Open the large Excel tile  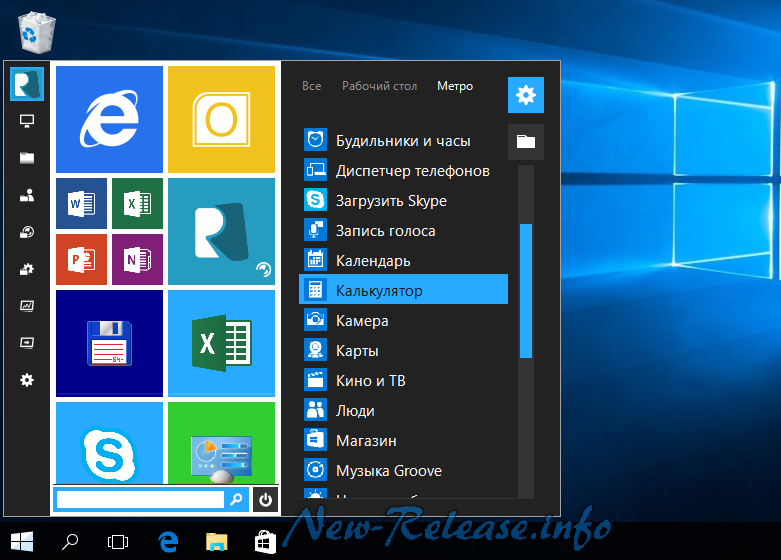point(221,343)
